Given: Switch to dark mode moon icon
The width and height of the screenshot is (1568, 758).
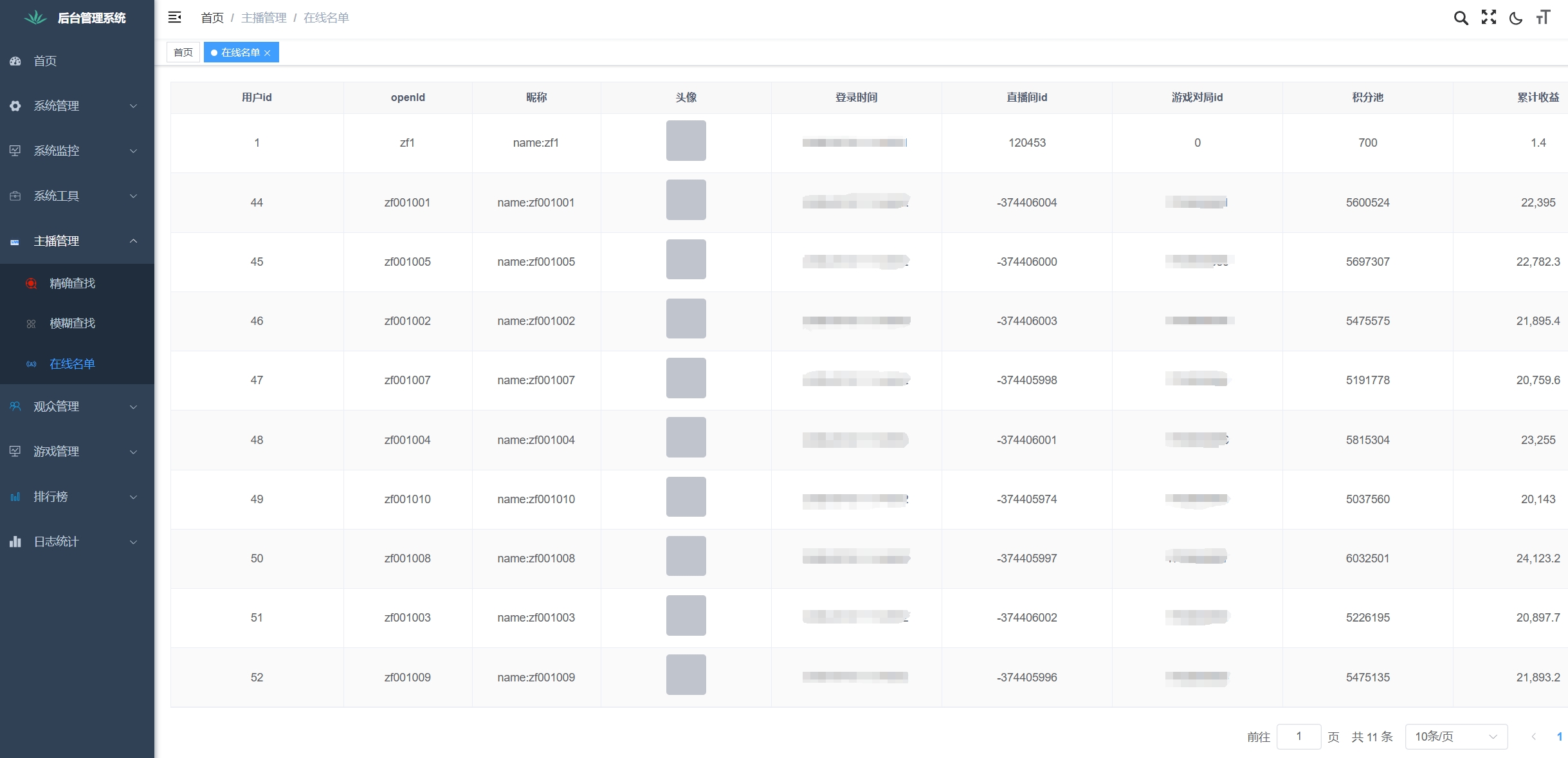Looking at the screenshot, I should pos(1516,18).
